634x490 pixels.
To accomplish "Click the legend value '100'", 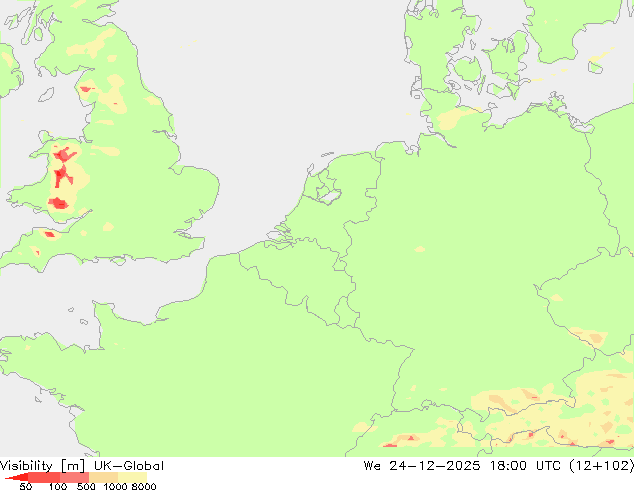I will coord(58,486).
